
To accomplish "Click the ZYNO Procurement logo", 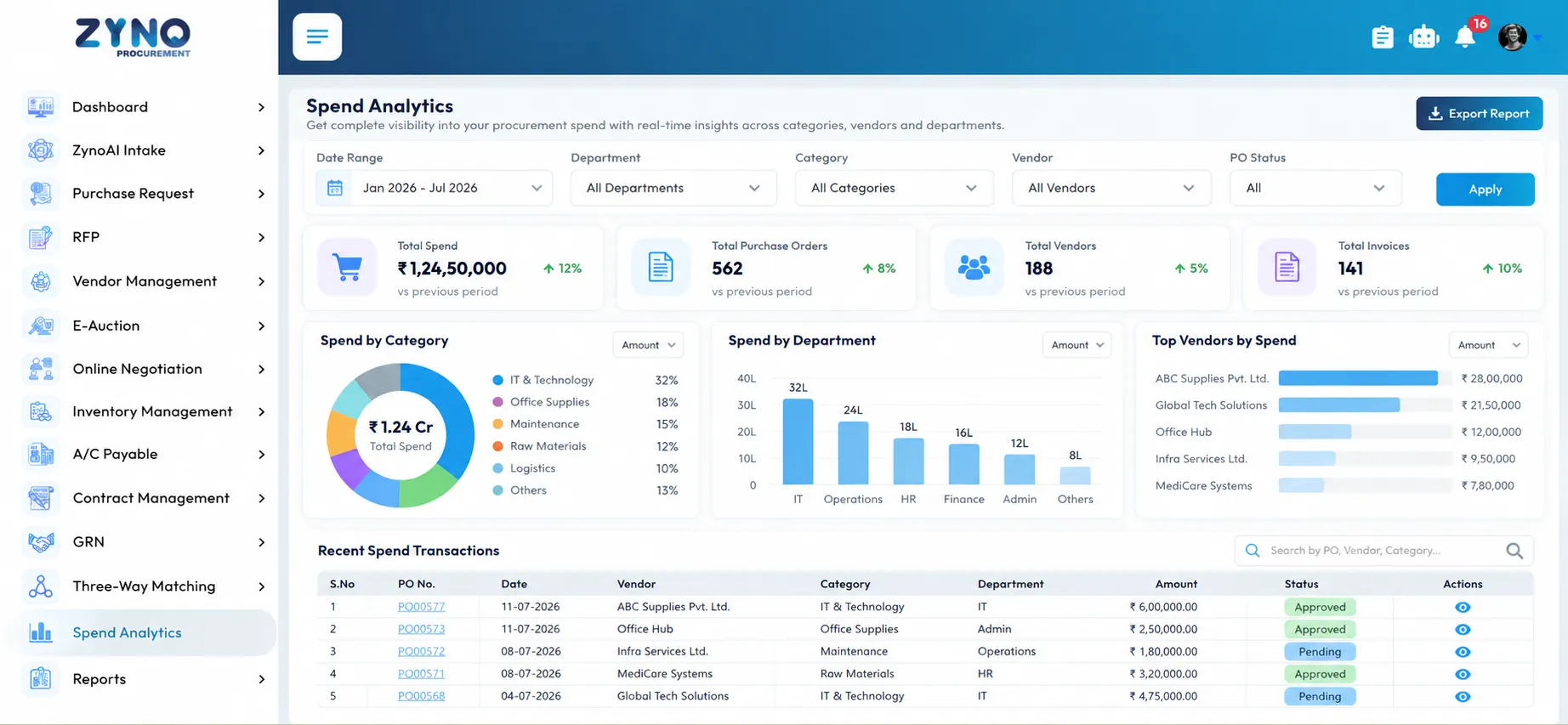I will pyautogui.click(x=133, y=37).
